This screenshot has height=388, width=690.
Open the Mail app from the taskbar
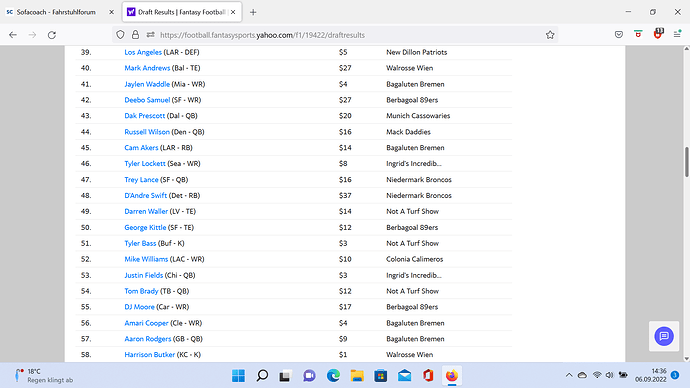pos(404,376)
